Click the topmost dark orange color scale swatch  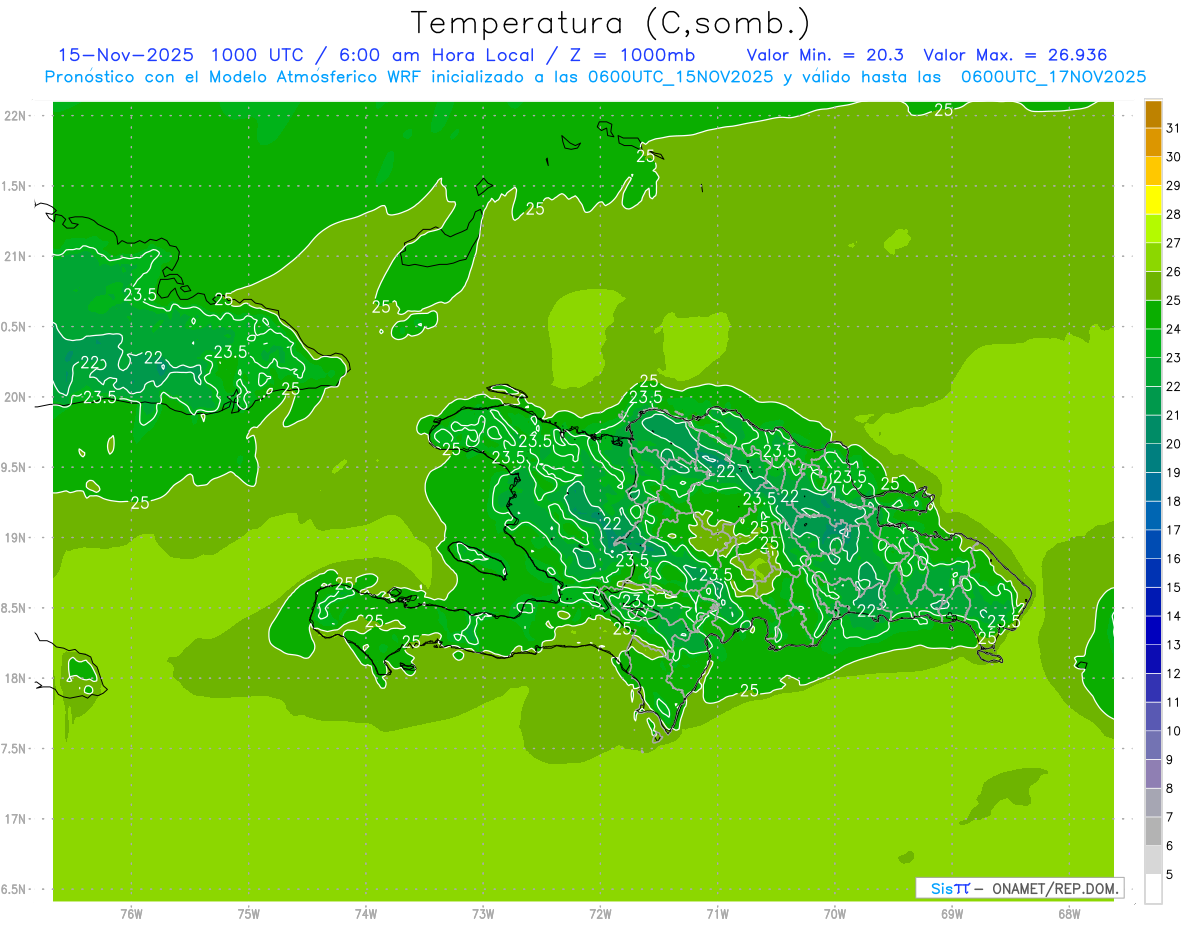pyautogui.click(x=1153, y=114)
